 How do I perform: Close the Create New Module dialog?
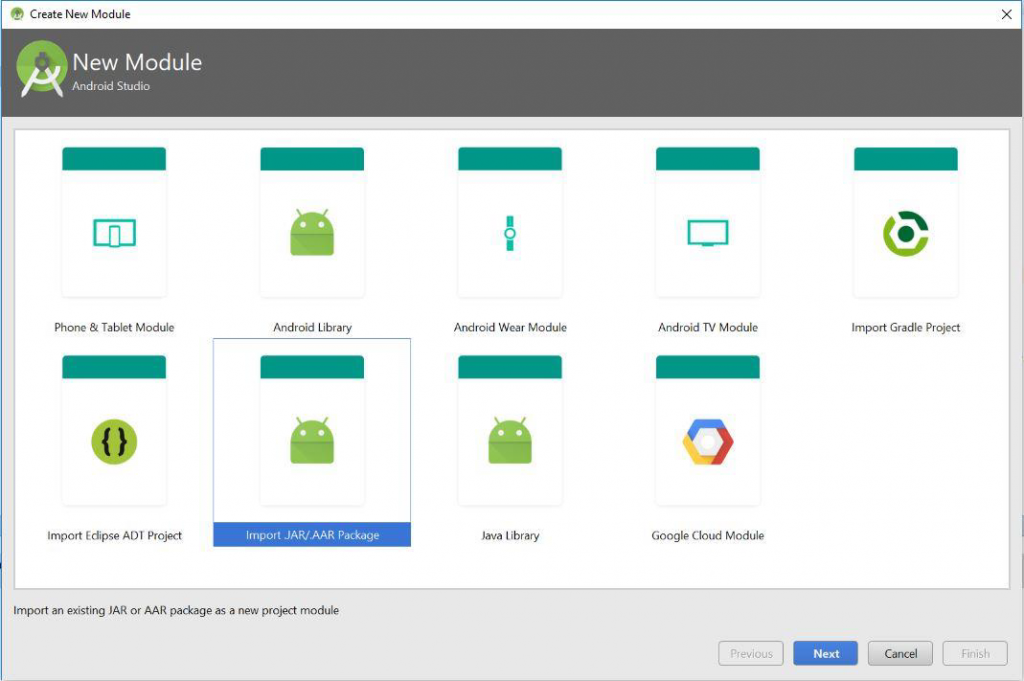[x=1006, y=14]
